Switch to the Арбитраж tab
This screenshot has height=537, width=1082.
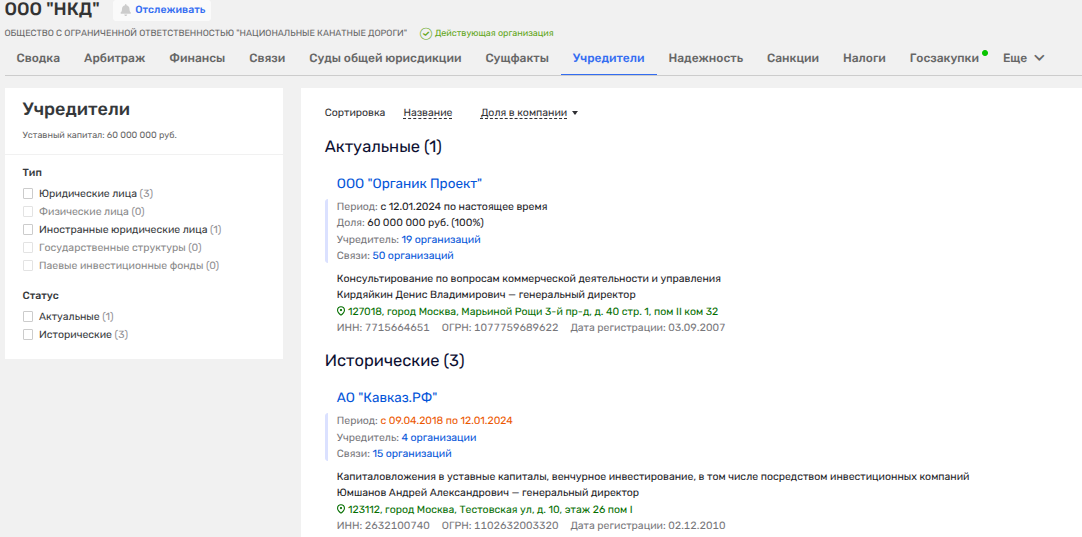coord(114,58)
